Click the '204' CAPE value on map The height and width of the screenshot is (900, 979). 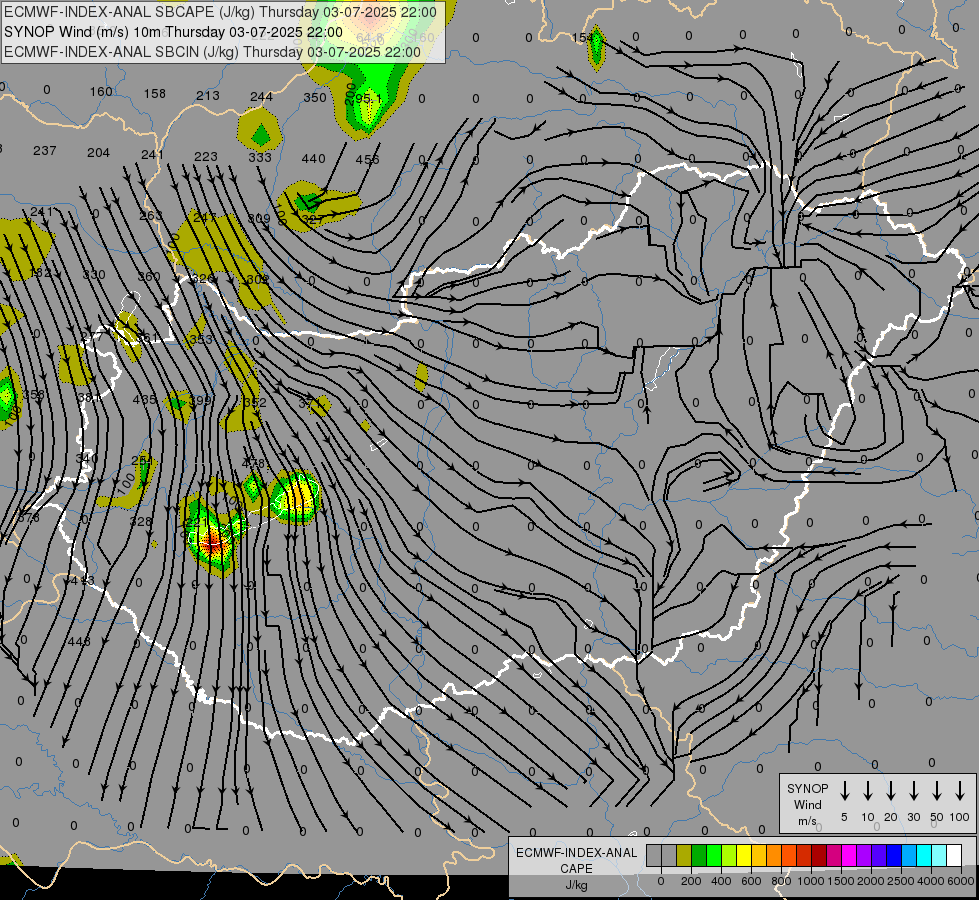point(99,152)
